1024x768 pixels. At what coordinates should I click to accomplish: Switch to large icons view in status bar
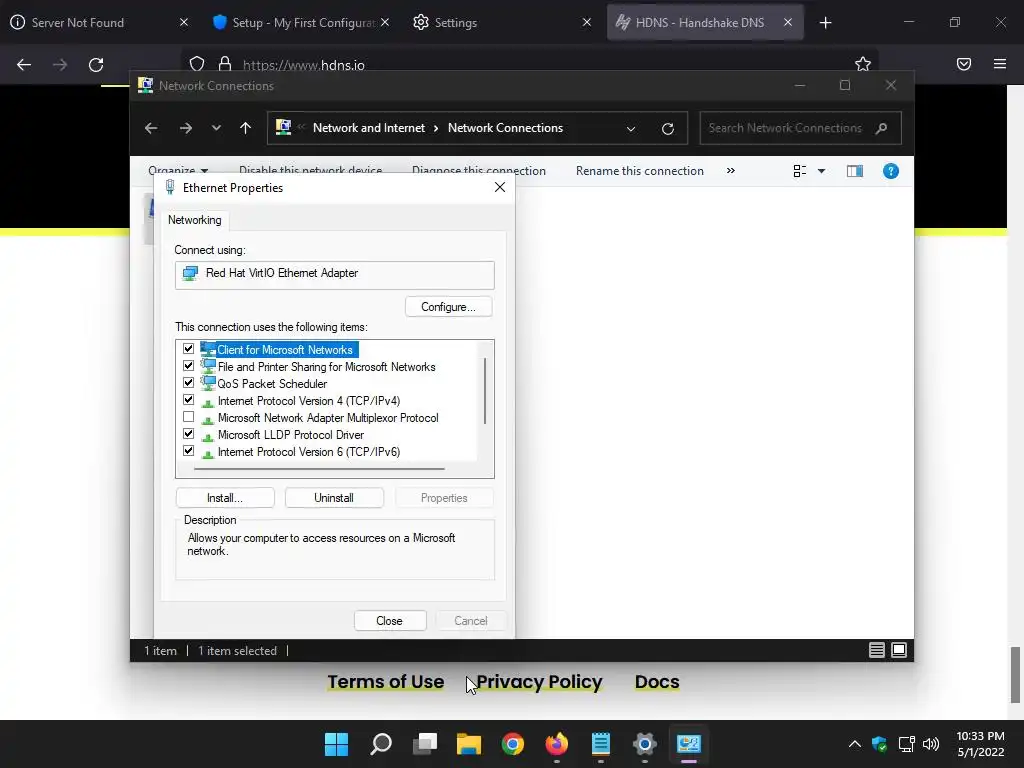(899, 650)
